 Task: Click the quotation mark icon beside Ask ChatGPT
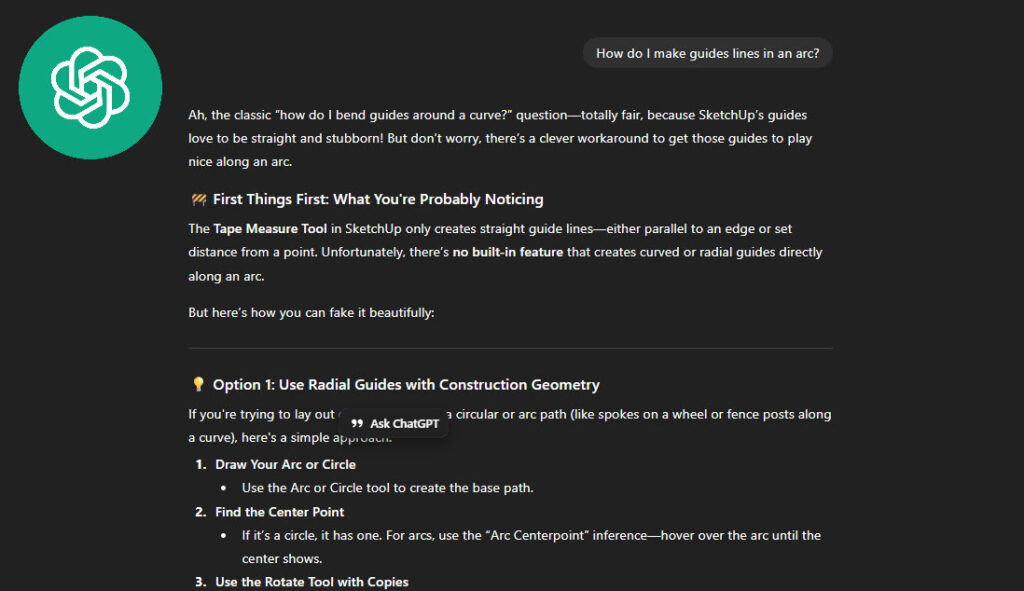tap(359, 423)
